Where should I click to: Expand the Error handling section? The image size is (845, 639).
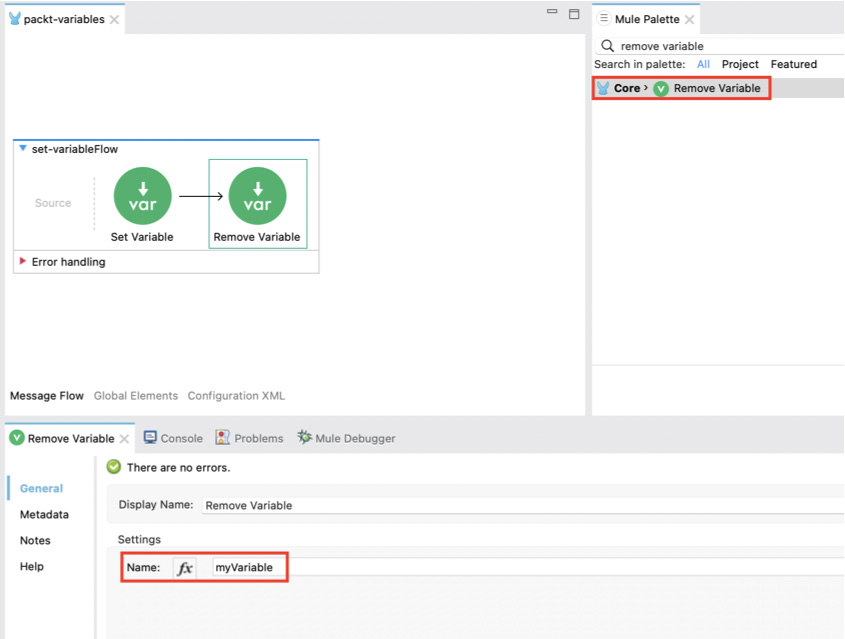22,262
